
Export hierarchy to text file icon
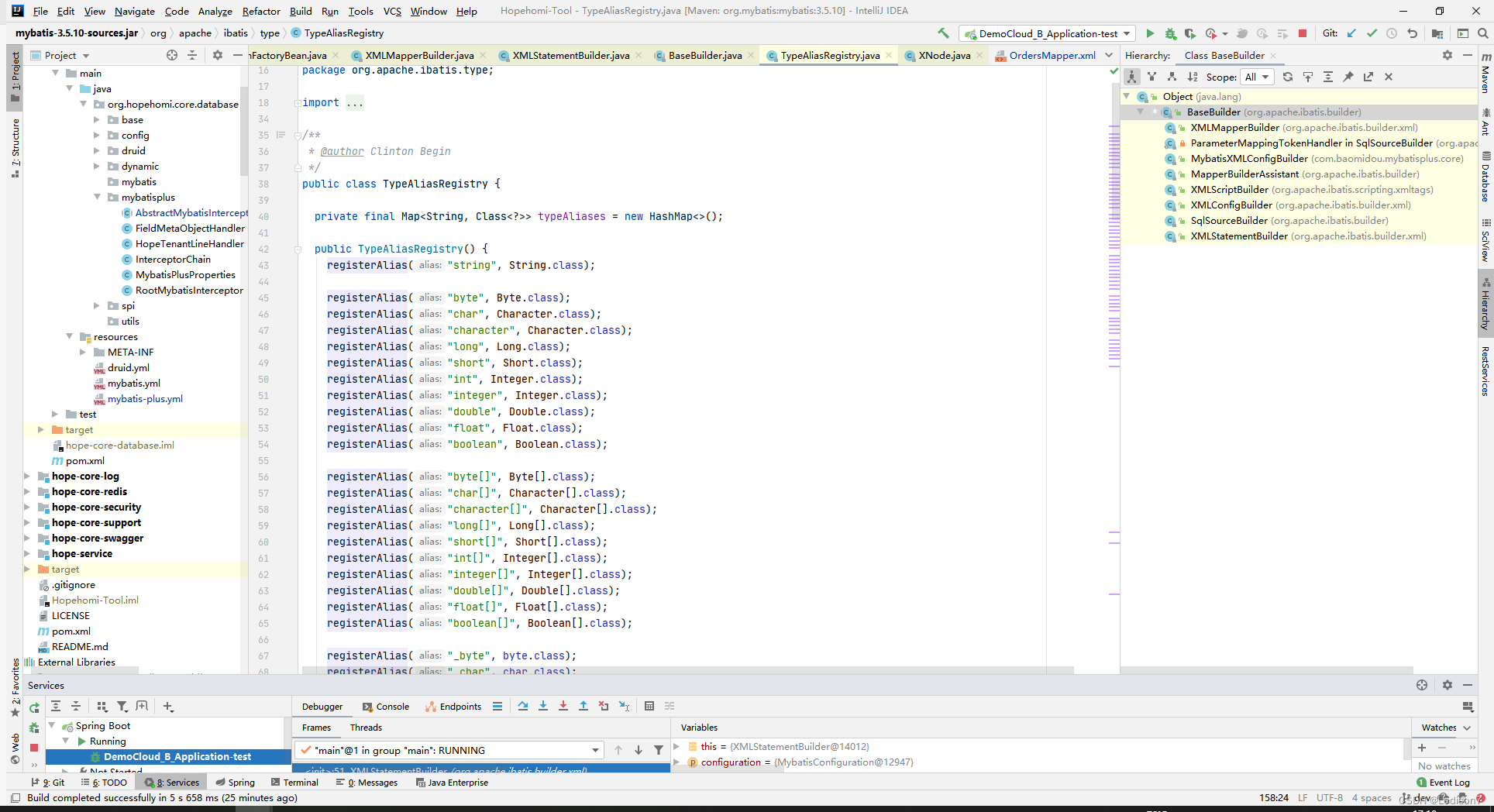point(1368,77)
